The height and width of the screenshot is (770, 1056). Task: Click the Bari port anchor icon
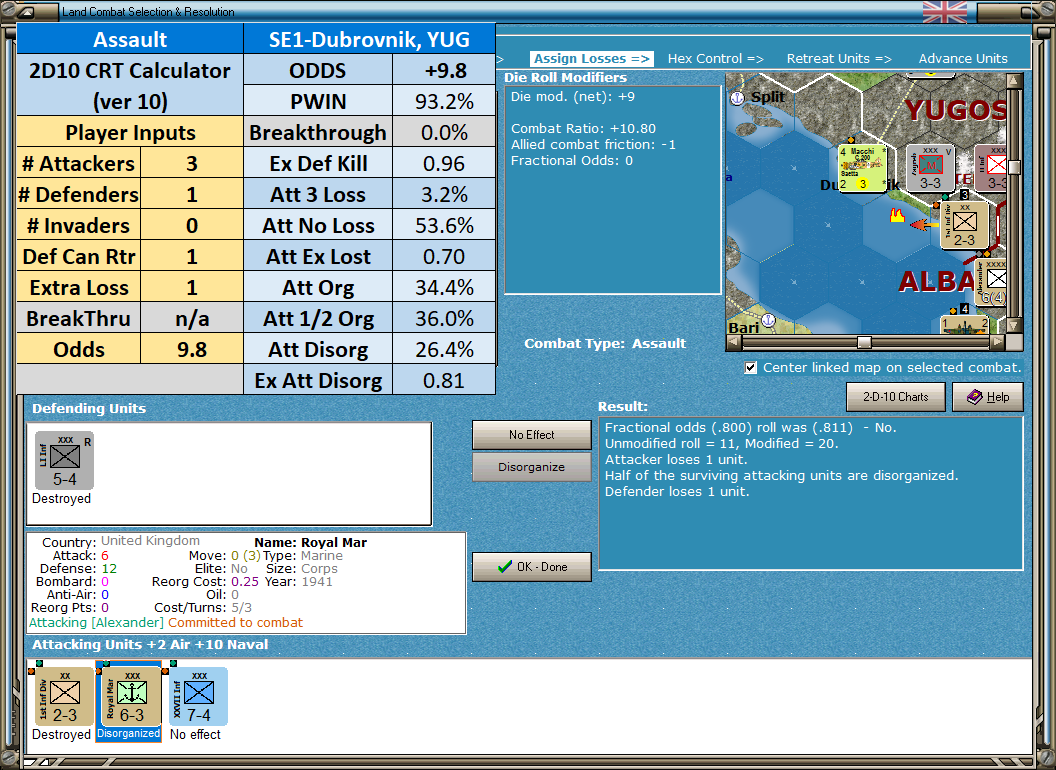768,319
